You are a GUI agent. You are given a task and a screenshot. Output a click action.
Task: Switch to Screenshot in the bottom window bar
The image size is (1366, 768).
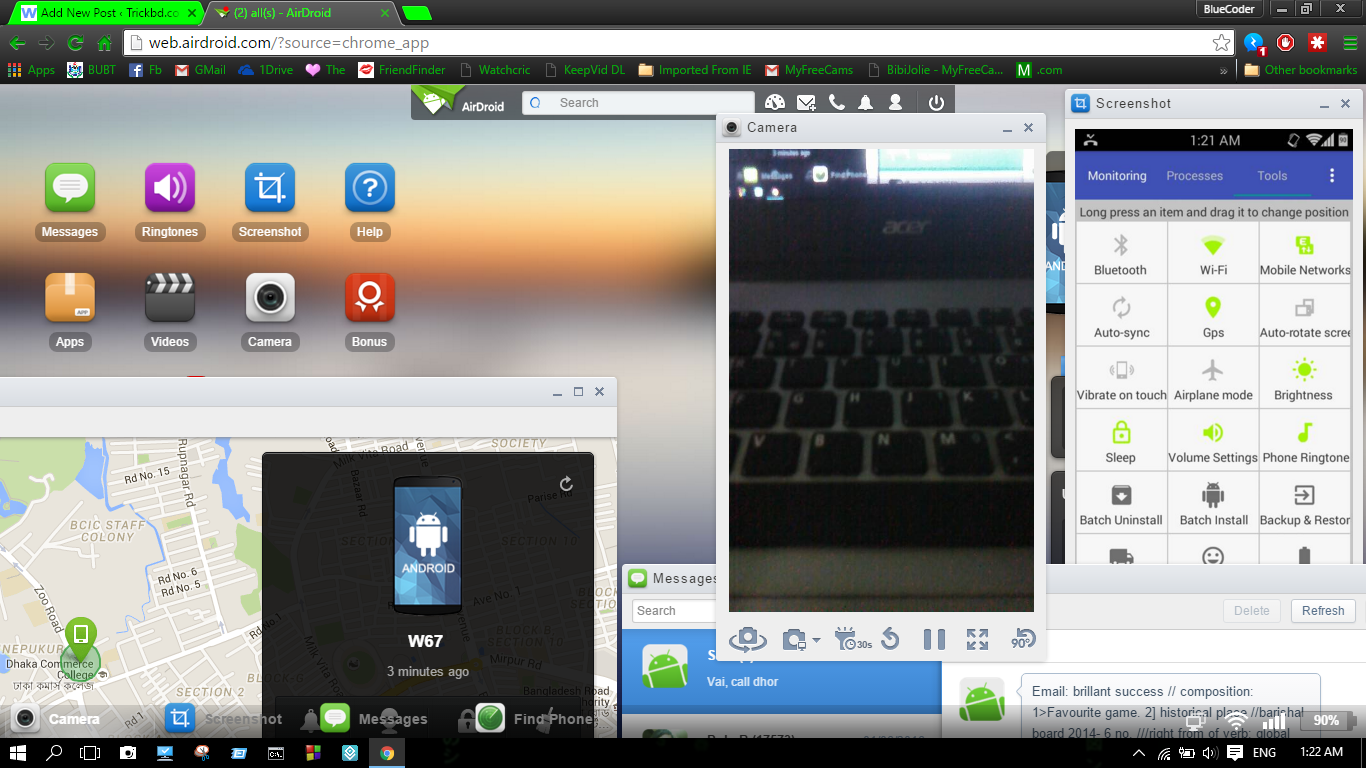[224, 719]
